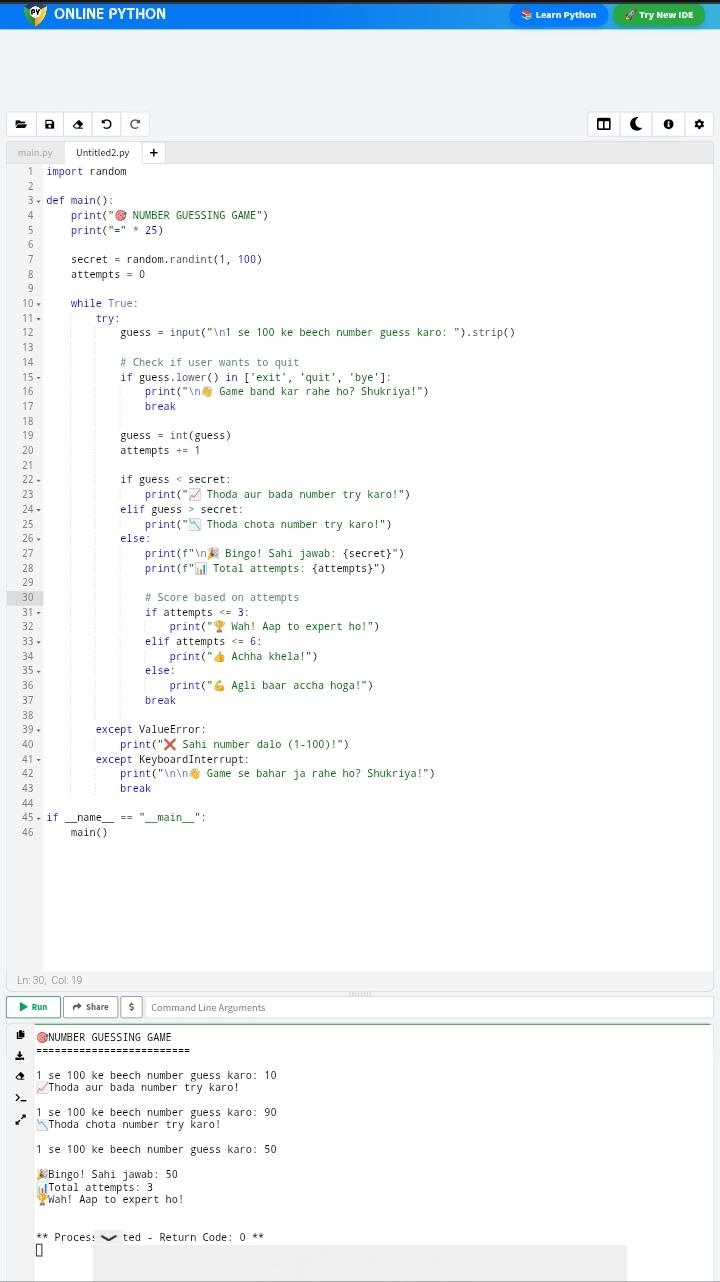The width and height of the screenshot is (720, 1282).
Task: Select the Untitled2.py tab
Action: (102, 153)
